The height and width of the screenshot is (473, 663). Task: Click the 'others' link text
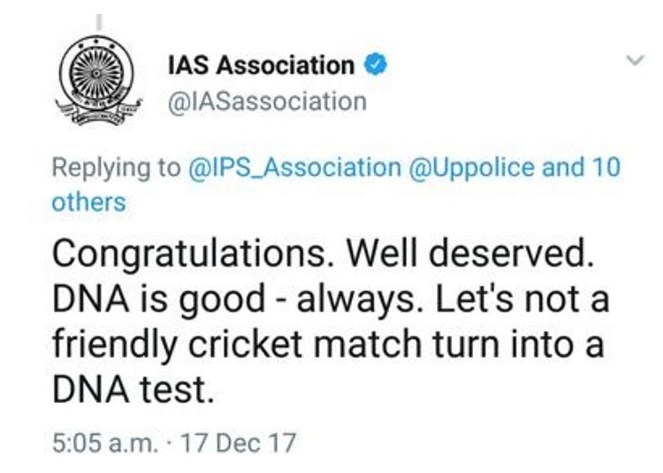point(89,202)
